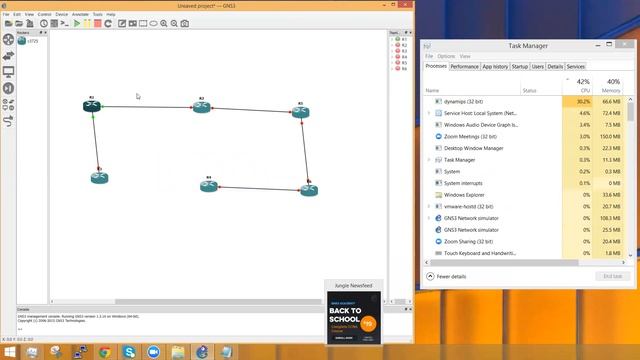Switch to Details tab in Task Manager

coord(555,67)
